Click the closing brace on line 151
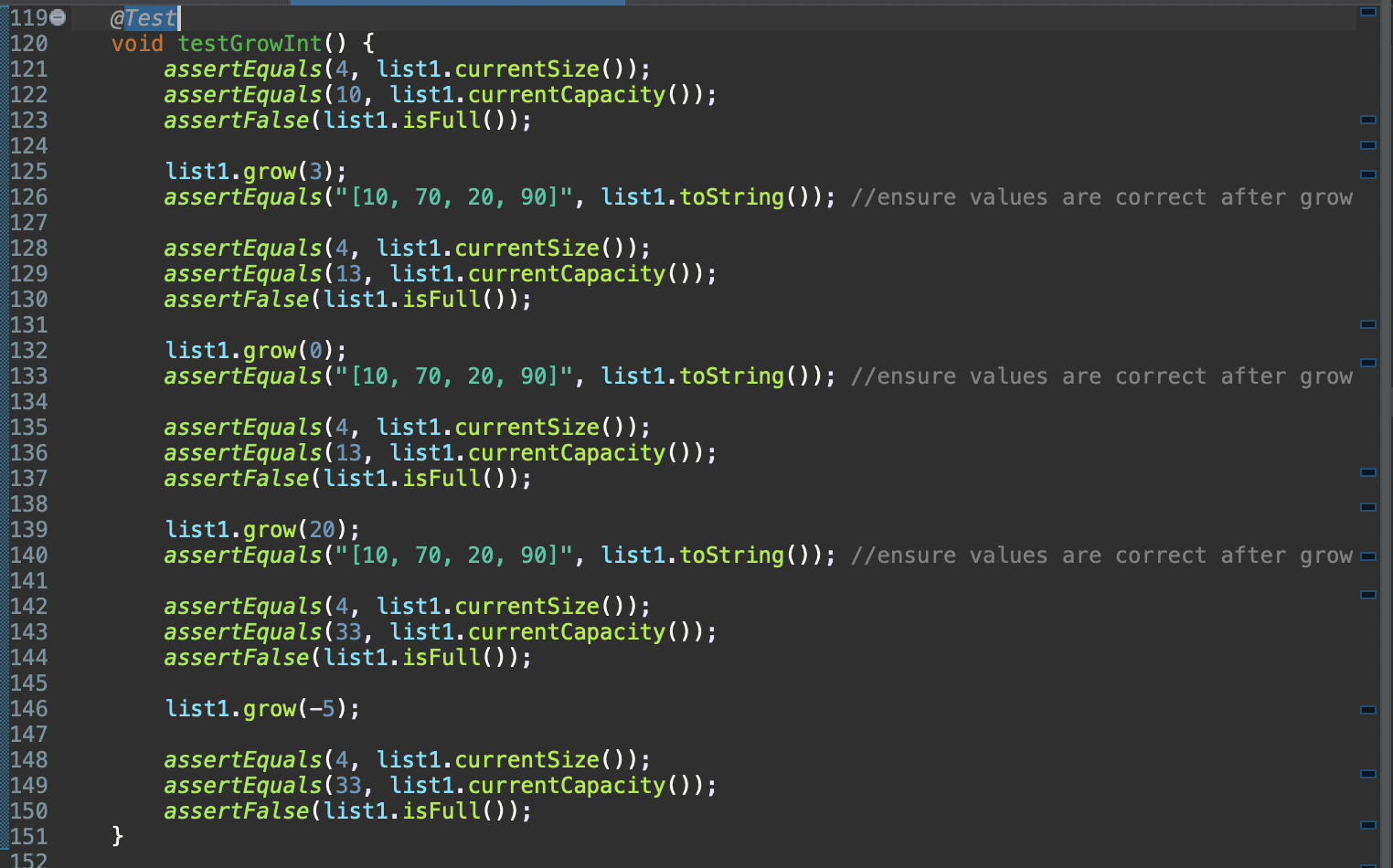 pos(117,836)
